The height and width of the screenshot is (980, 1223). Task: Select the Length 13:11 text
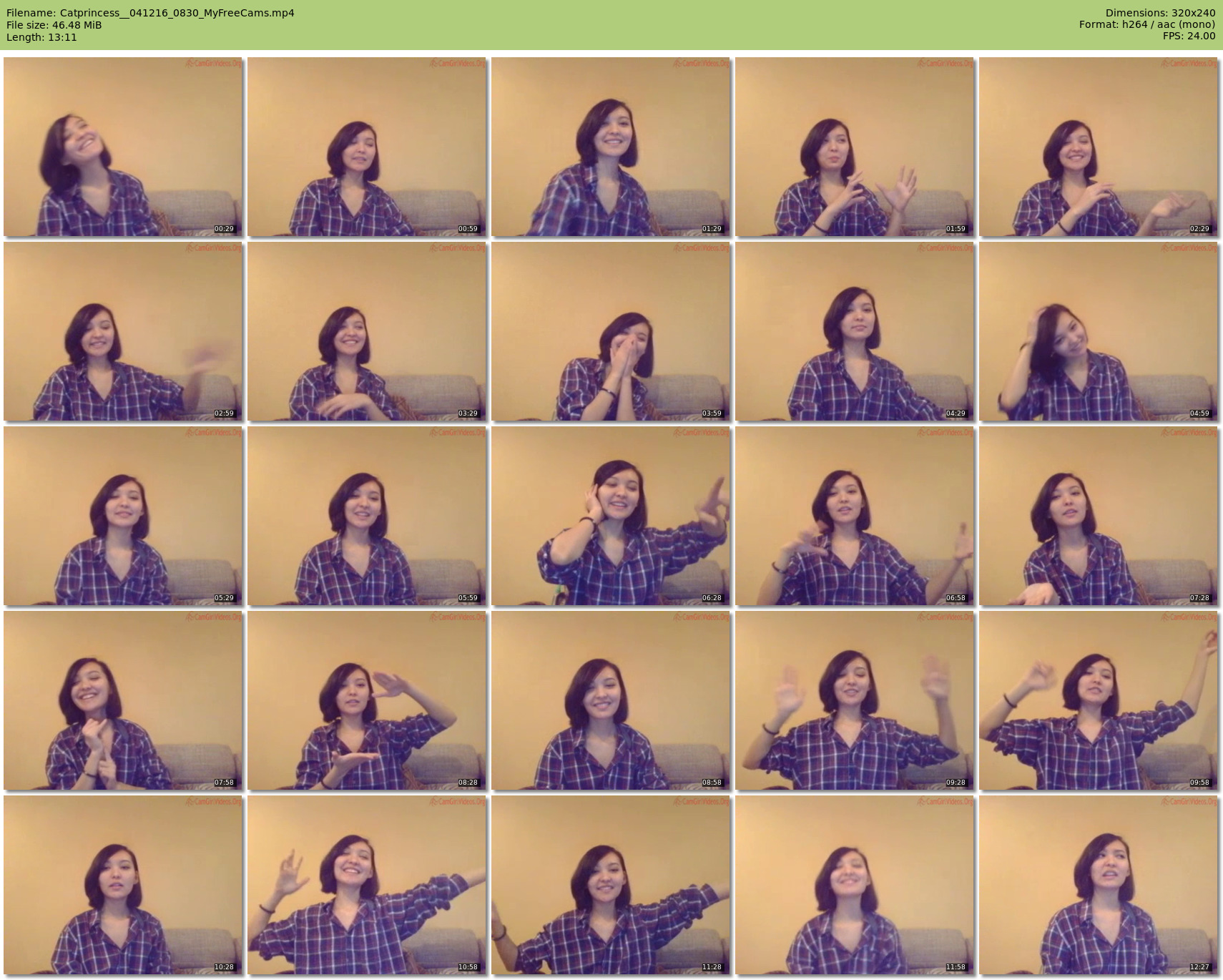(41, 37)
